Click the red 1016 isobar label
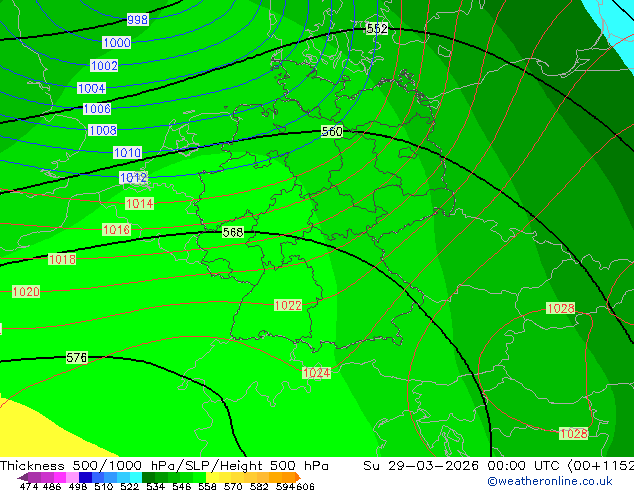The width and height of the screenshot is (634, 490). 116,230
